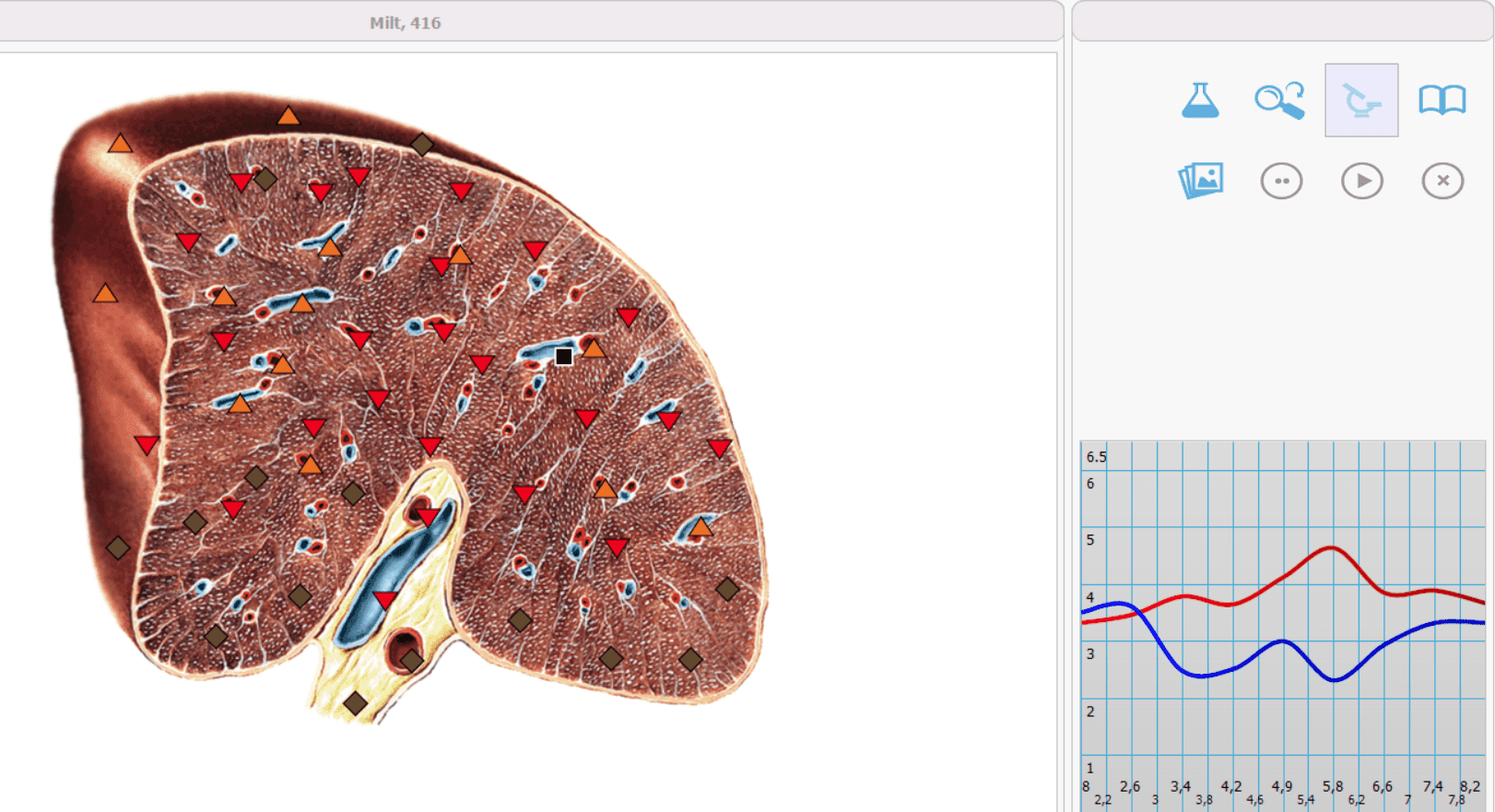Click the peak of the red graph curve
This screenshot has height=812, width=1495.
pos(1332,548)
